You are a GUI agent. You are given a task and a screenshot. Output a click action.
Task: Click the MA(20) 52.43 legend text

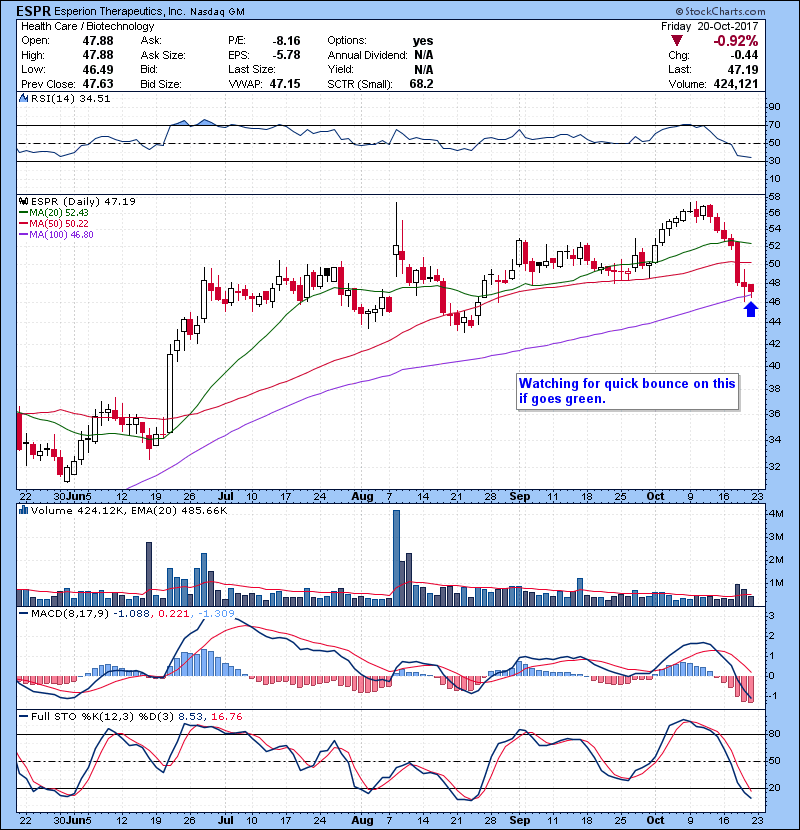[59, 213]
